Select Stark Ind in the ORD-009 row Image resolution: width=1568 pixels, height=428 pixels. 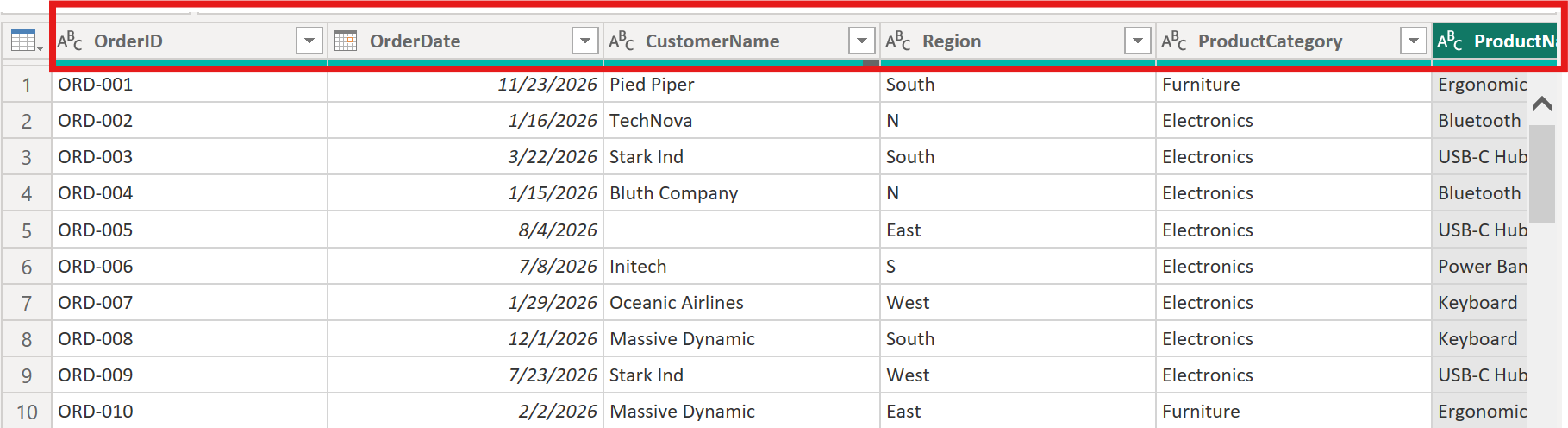point(742,375)
